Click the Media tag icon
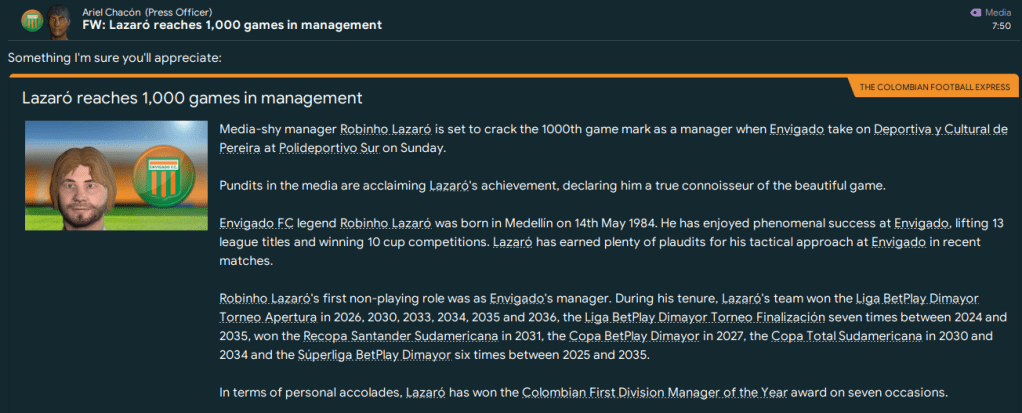 pos(976,11)
